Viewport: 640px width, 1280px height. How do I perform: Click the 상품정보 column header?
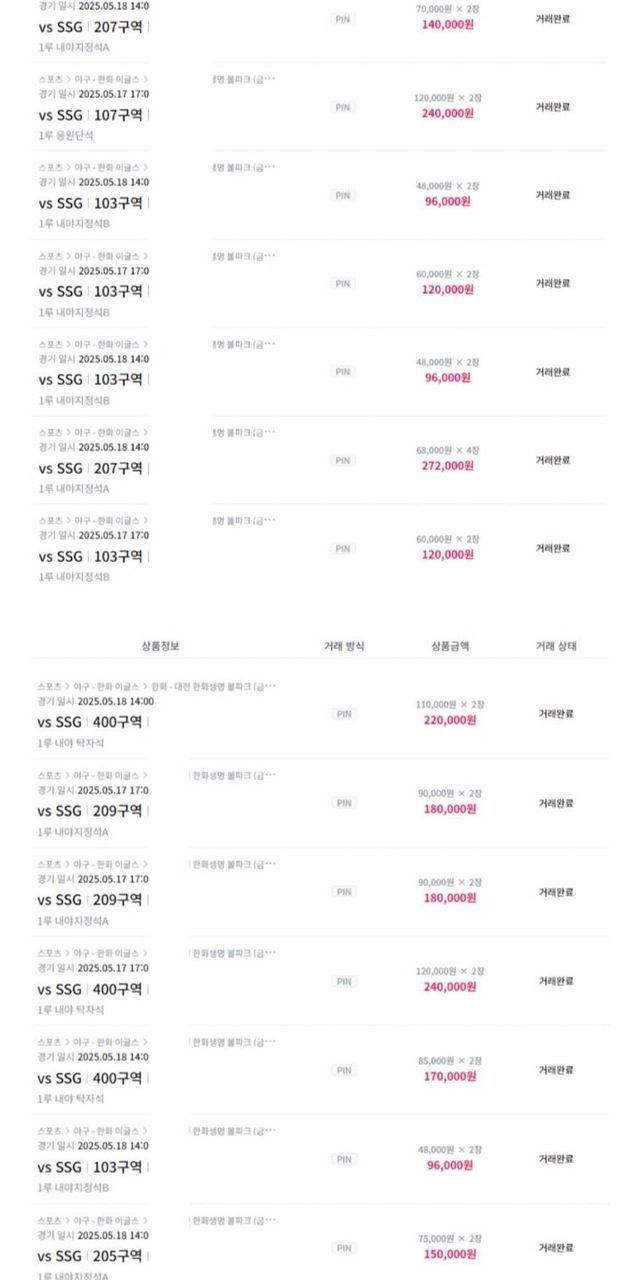(161, 646)
